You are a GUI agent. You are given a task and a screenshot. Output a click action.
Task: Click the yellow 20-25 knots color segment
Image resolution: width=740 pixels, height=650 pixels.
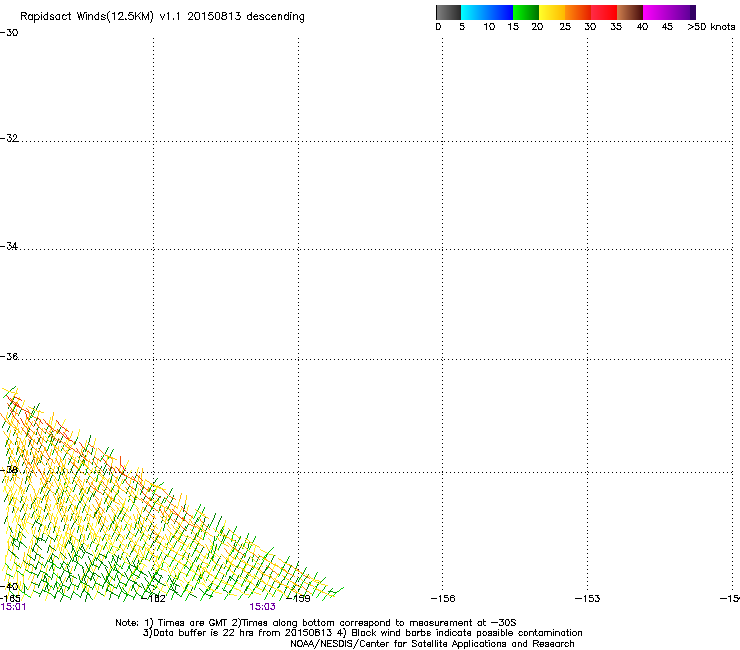552,12
